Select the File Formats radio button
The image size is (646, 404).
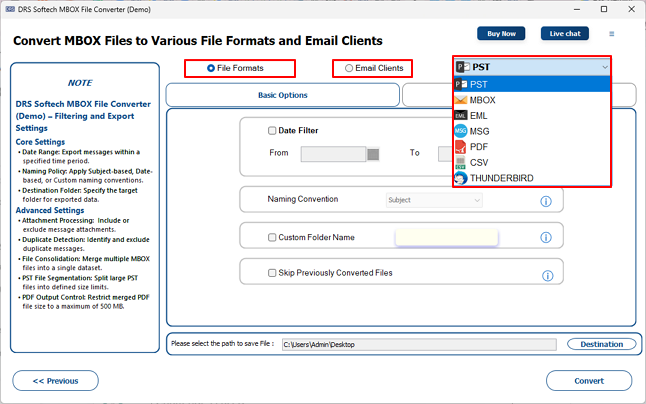click(211, 68)
